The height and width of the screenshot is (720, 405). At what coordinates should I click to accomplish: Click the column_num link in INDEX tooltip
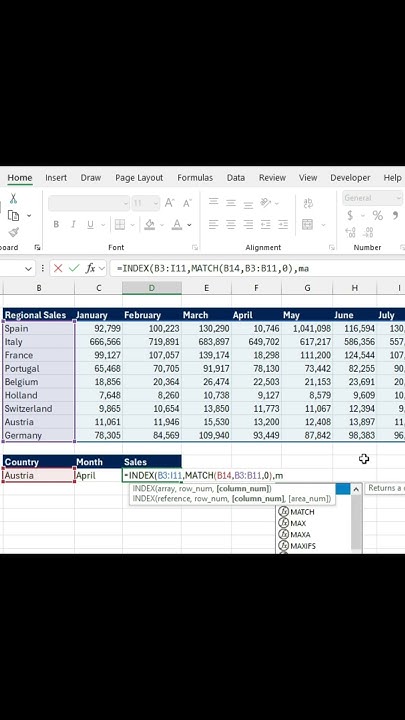pyautogui.click(x=243, y=489)
